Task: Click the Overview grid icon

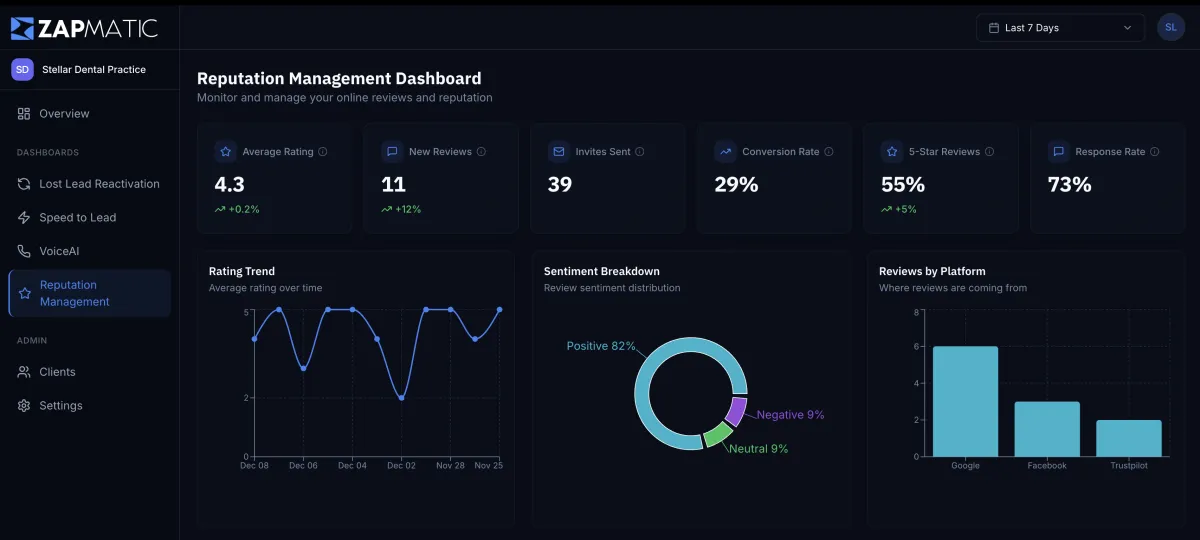Action: [24, 114]
